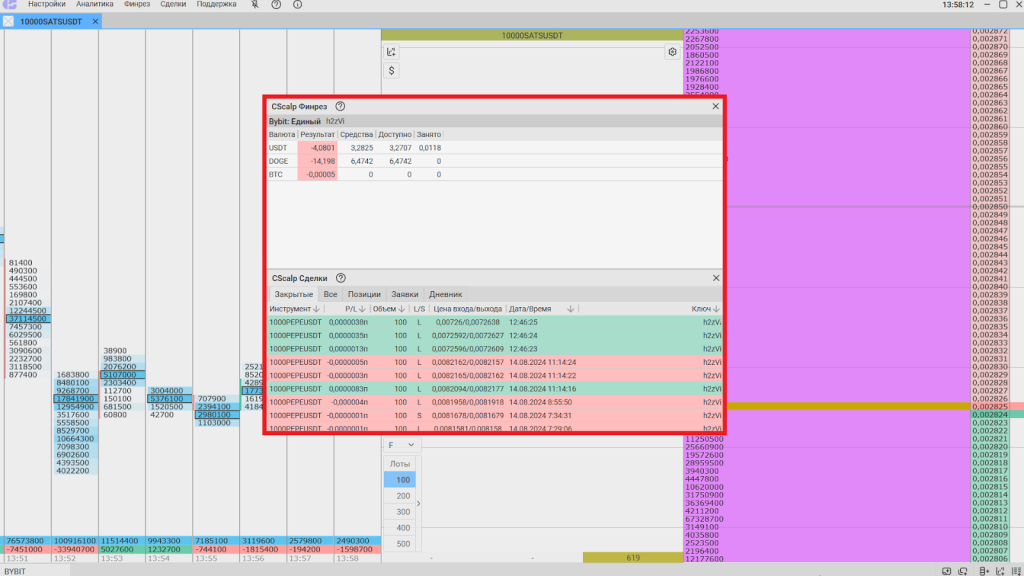Select the 500 lot size
The height and width of the screenshot is (576, 1024).
click(402, 544)
